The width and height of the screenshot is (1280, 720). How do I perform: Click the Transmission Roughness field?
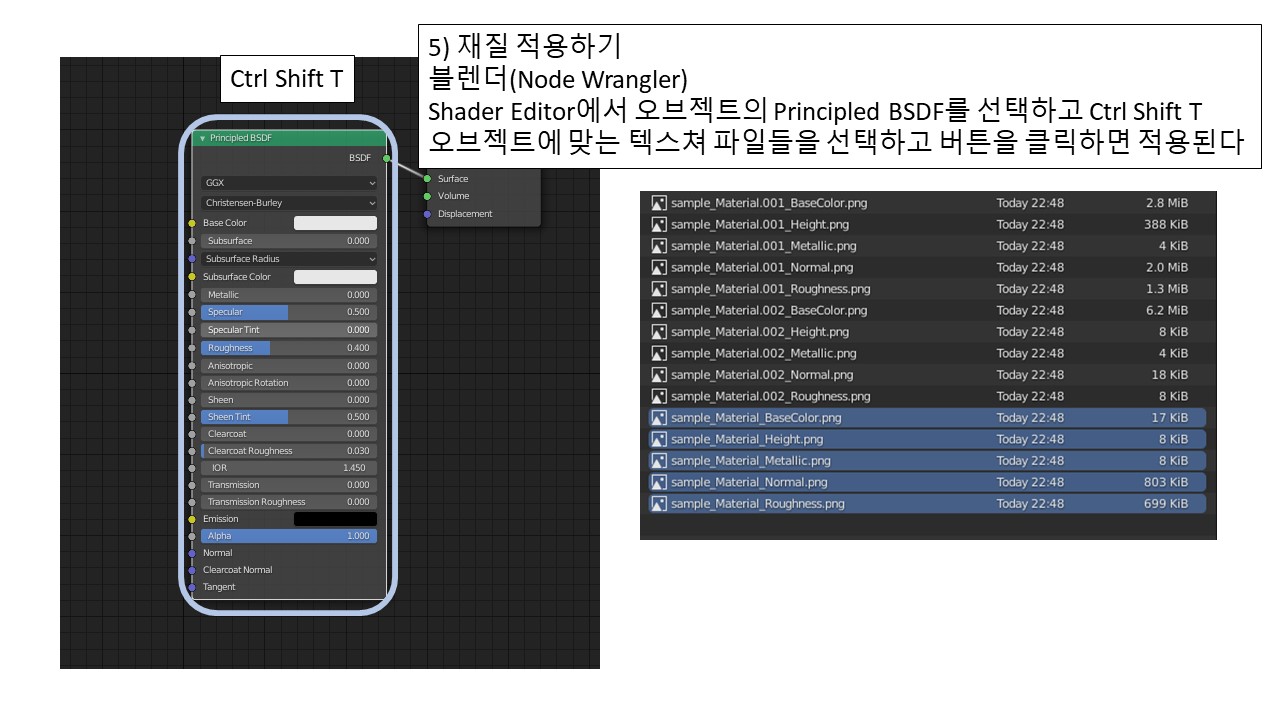pos(289,502)
